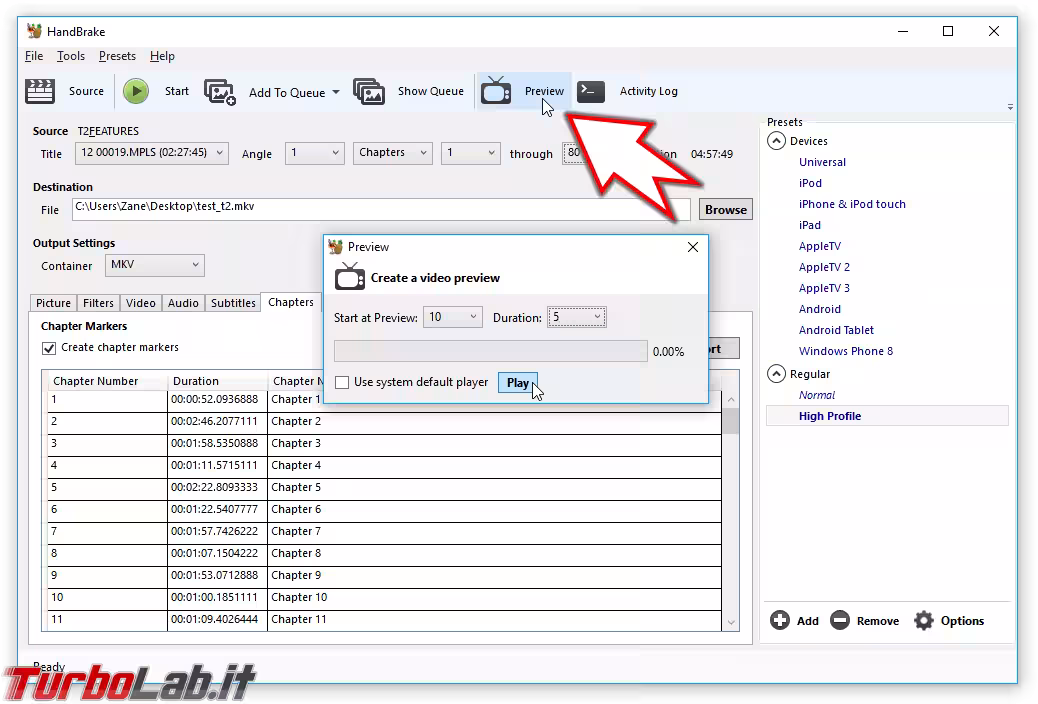Expand the Duration dropdown in Preview
The width and height of the screenshot is (1038, 704).
tap(577, 317)
